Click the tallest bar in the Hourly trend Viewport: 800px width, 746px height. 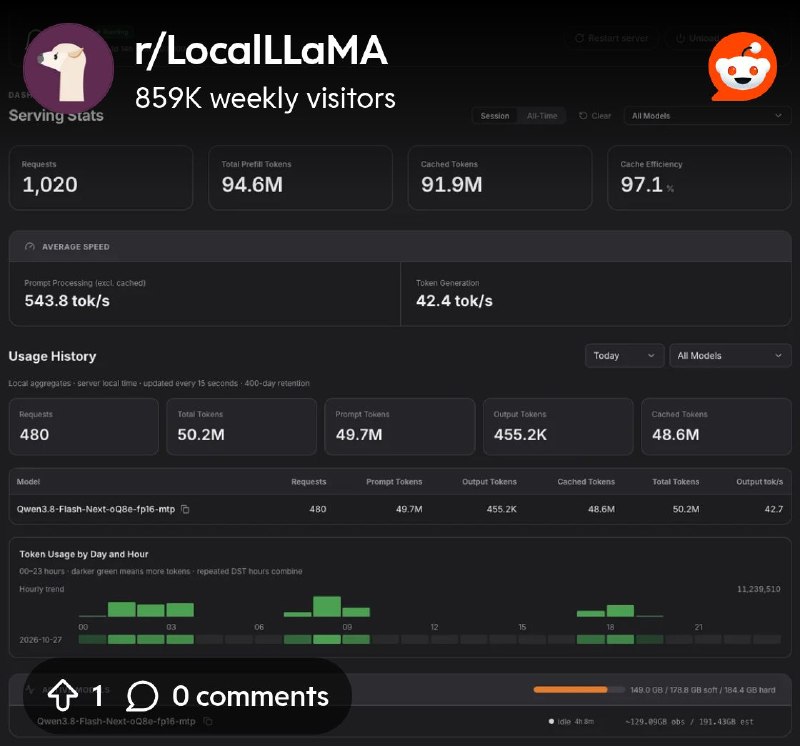pos(327,606)
